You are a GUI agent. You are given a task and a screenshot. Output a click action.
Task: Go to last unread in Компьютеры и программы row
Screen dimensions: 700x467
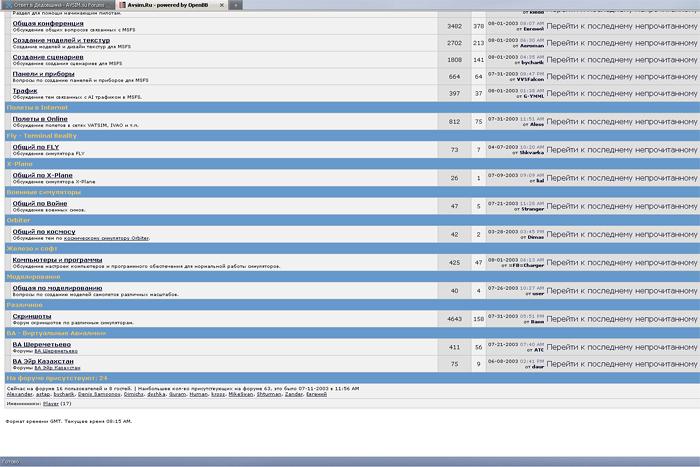pos(621,263)
